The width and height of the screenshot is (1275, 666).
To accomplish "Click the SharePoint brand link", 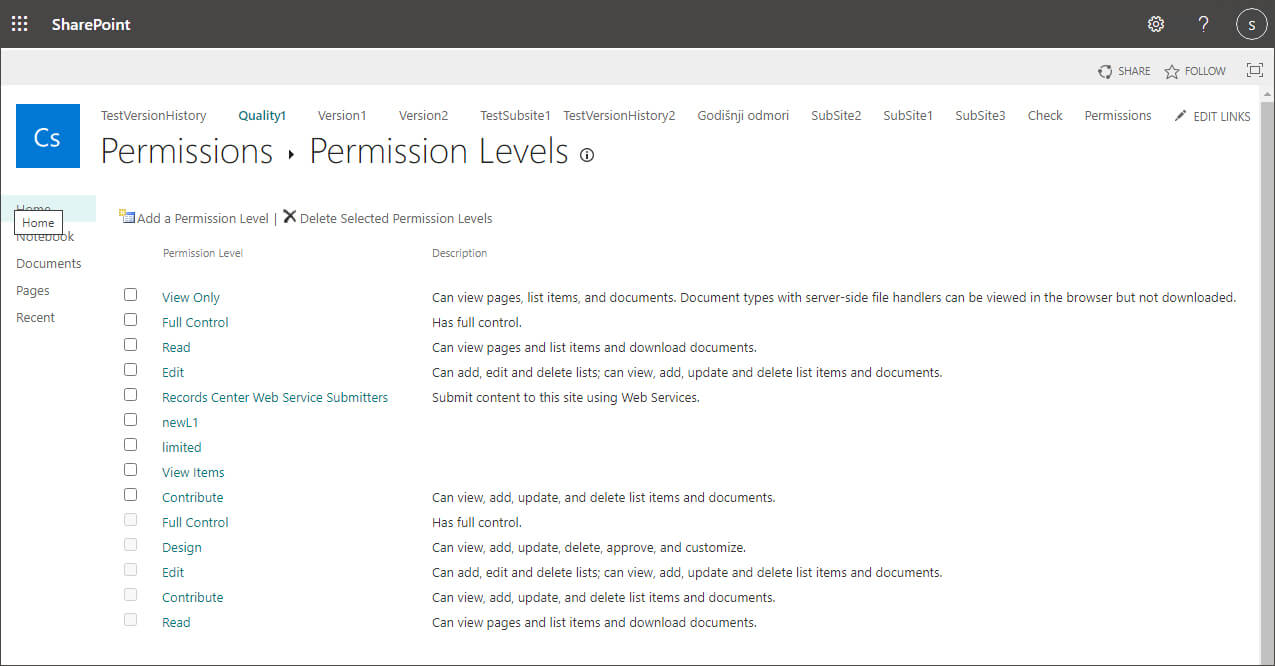I will point(91,24).
